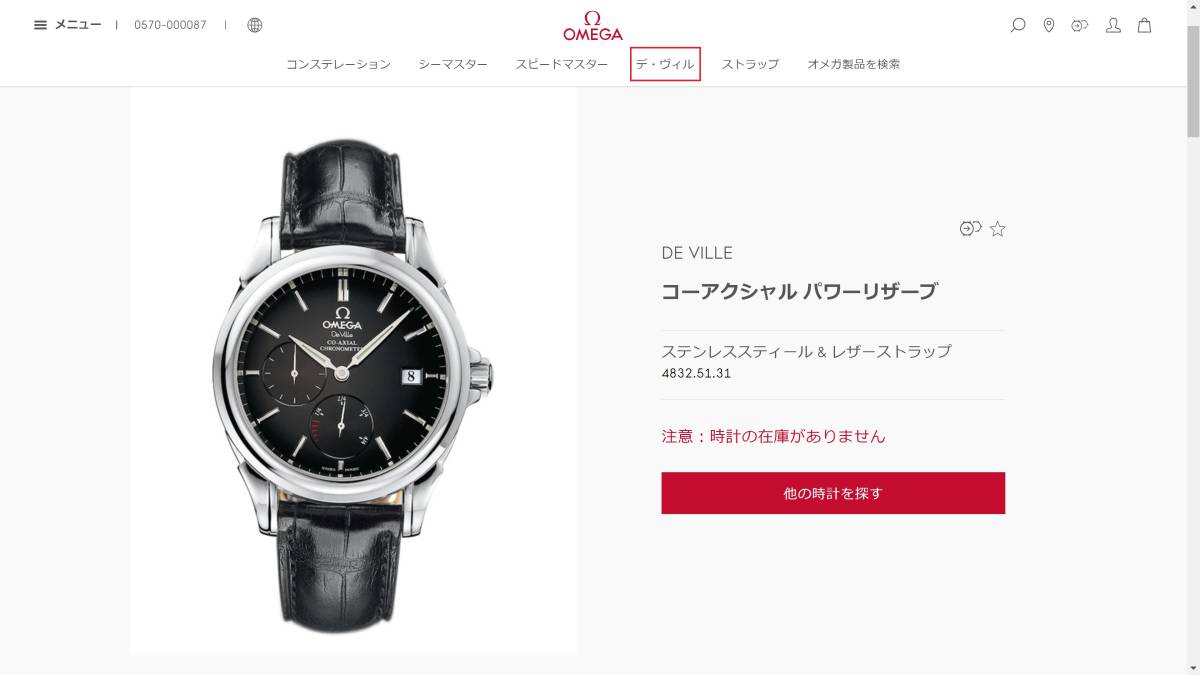The image size is (1200, 675).
Task: Open the account profile icon
Action: click(x=1113, y=25)
